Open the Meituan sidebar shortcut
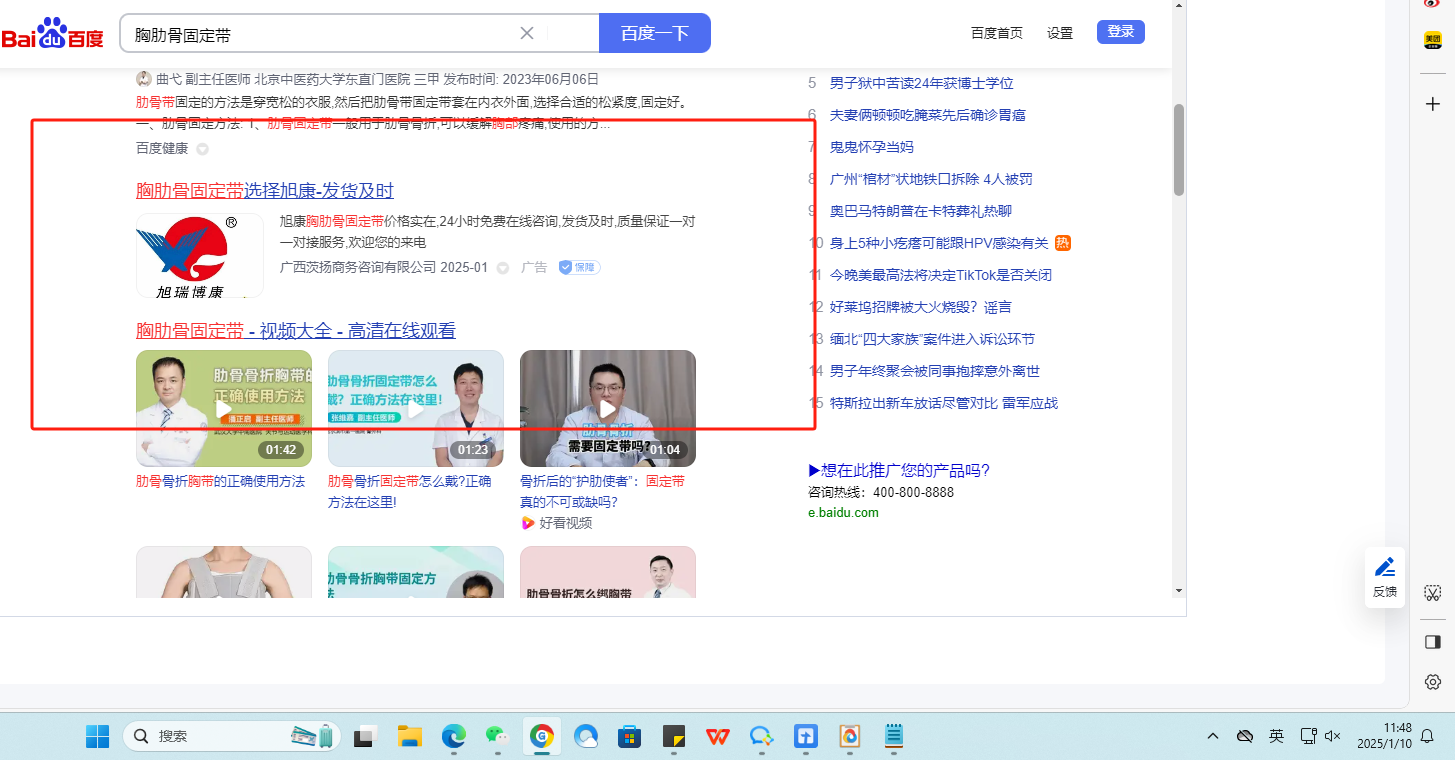The height and width of the screenshot is (760, 1455). (1432, 40)
